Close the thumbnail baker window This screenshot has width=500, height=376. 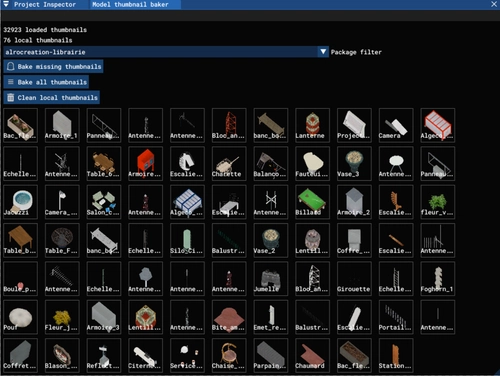pos(494,4)
